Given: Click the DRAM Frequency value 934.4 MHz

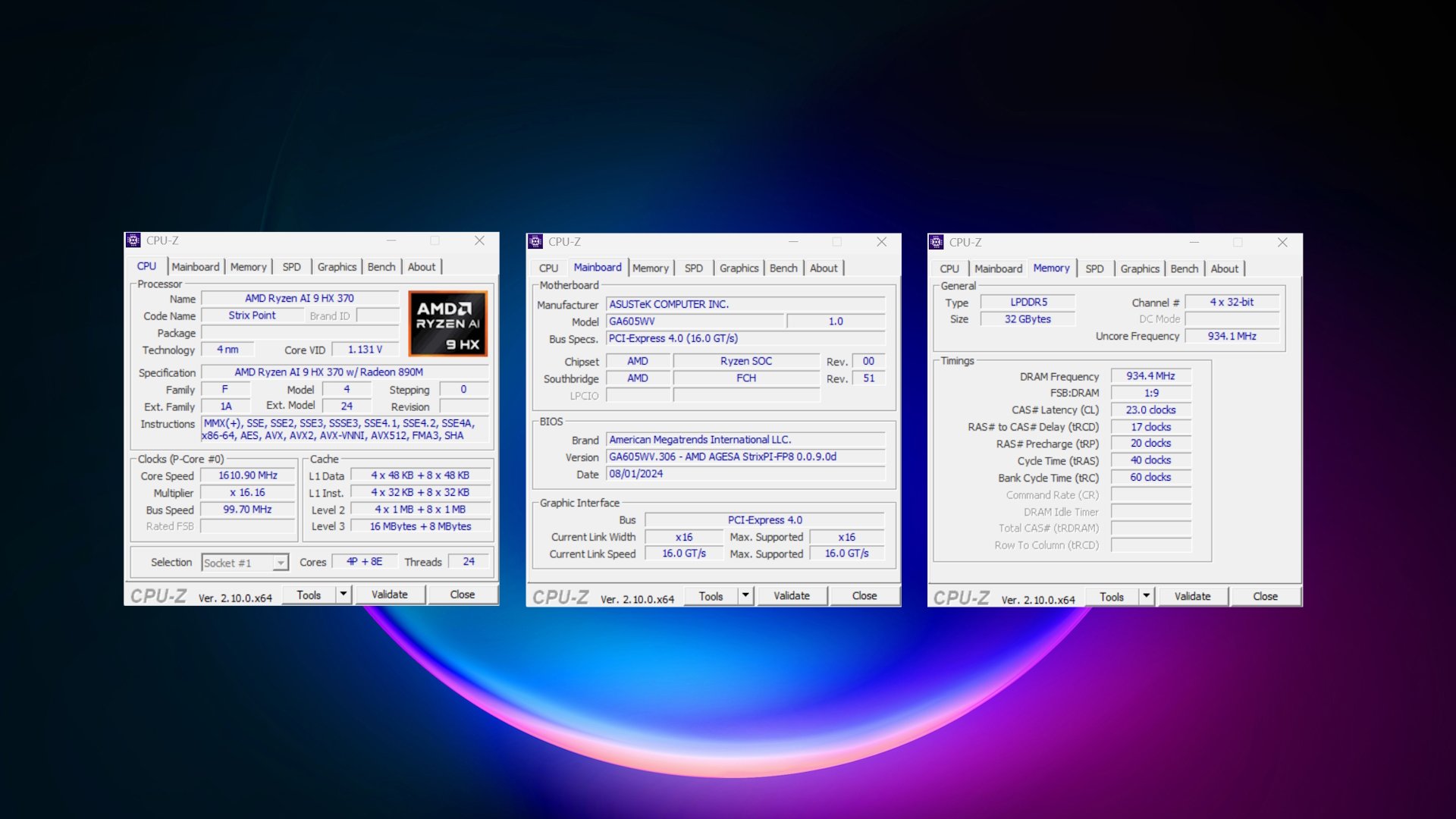Looking at the screenshot, I should click(1150, 375).
